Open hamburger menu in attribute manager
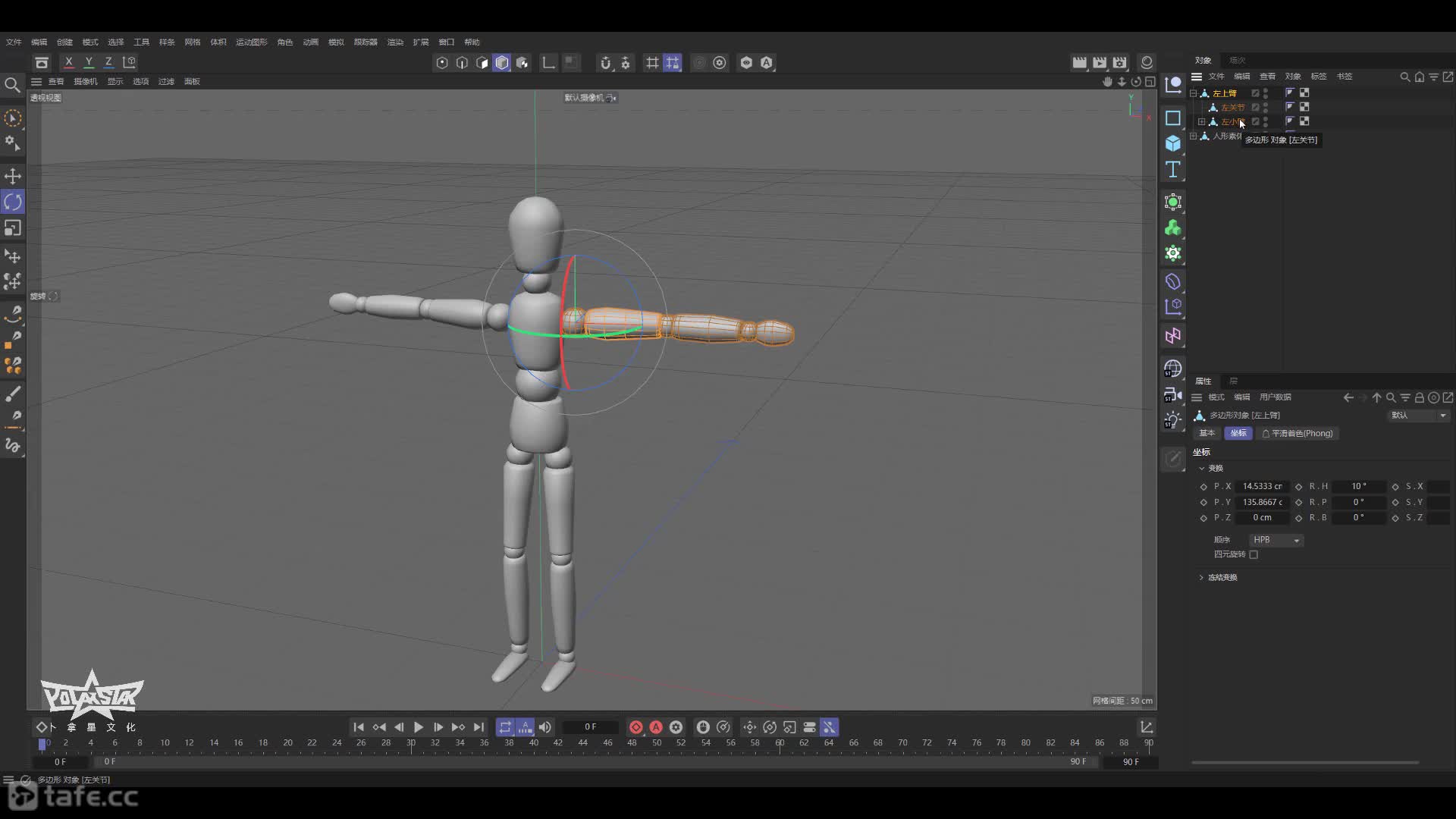The image size is (1456, 819). tap(1197, 397)
